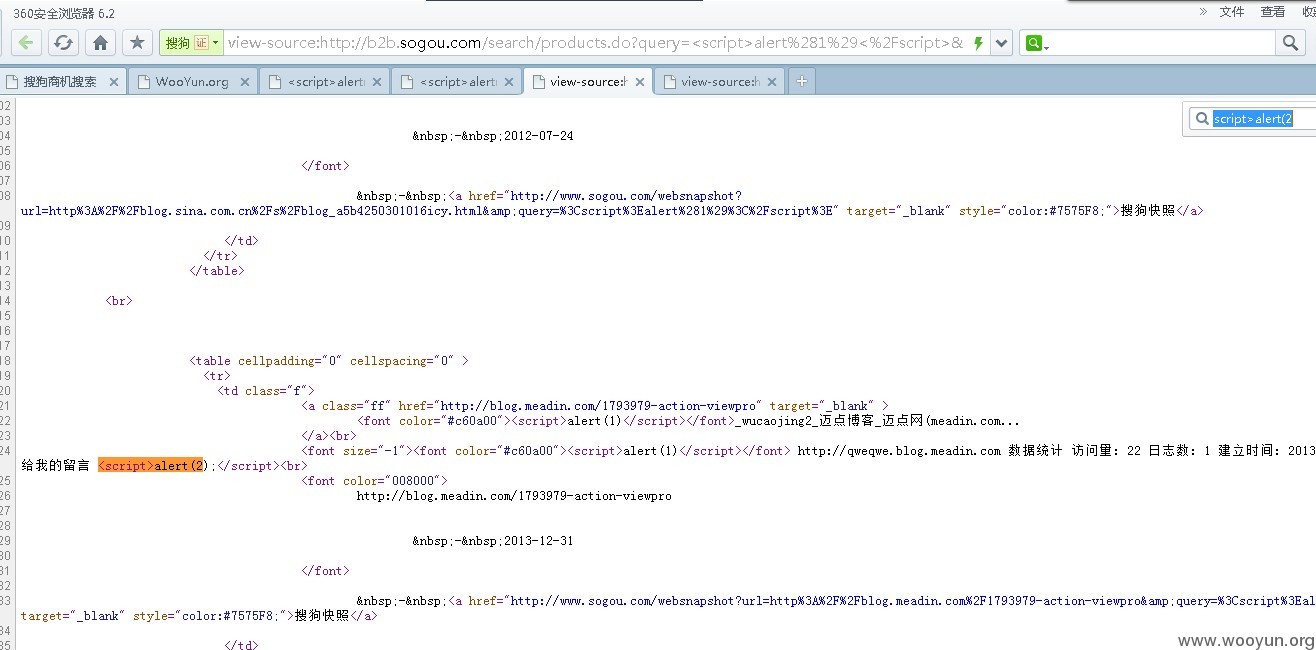The width and height of the screenshot is (1316, 650).
Task: Click the magnifier icon in find box
Action: click(1200, 119)
